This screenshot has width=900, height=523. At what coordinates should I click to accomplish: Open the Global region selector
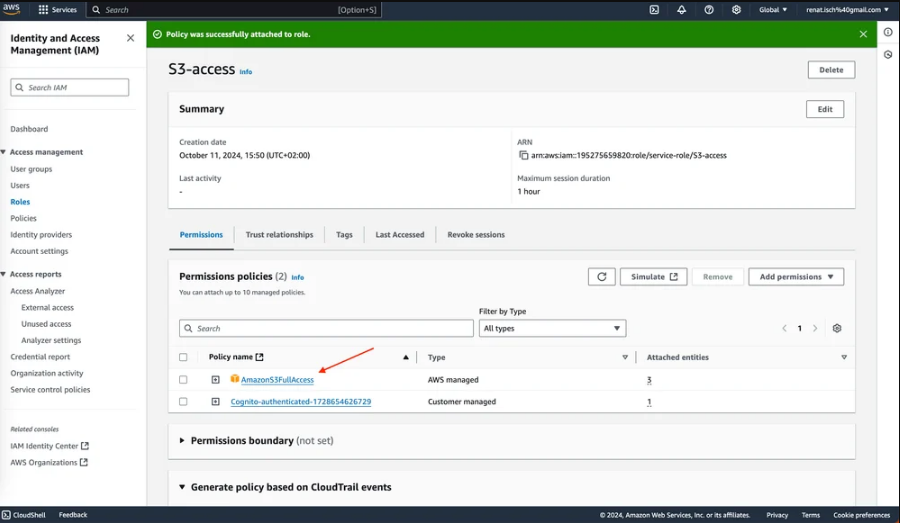point(773,10)
